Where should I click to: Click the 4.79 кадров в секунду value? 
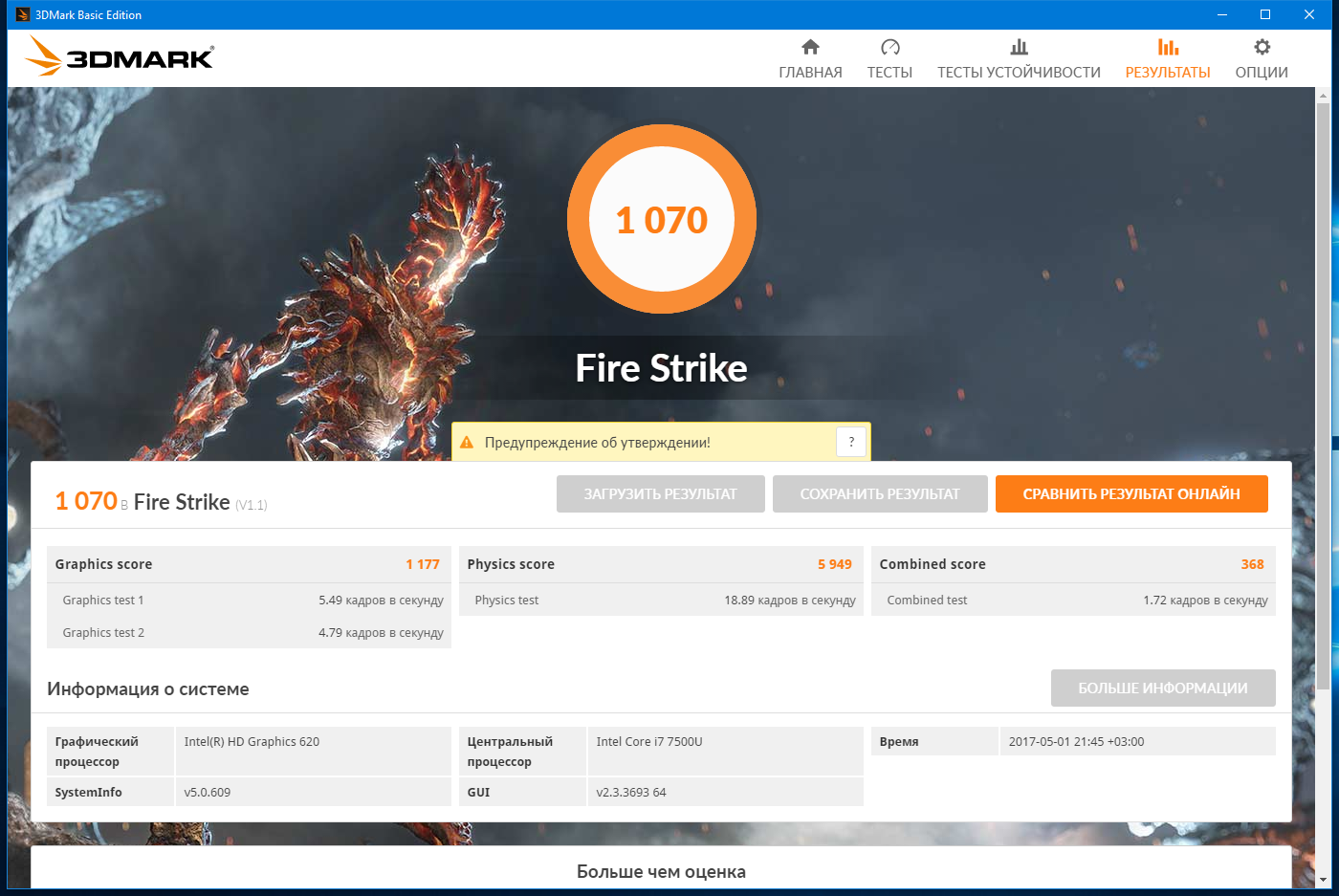point(382,633)
